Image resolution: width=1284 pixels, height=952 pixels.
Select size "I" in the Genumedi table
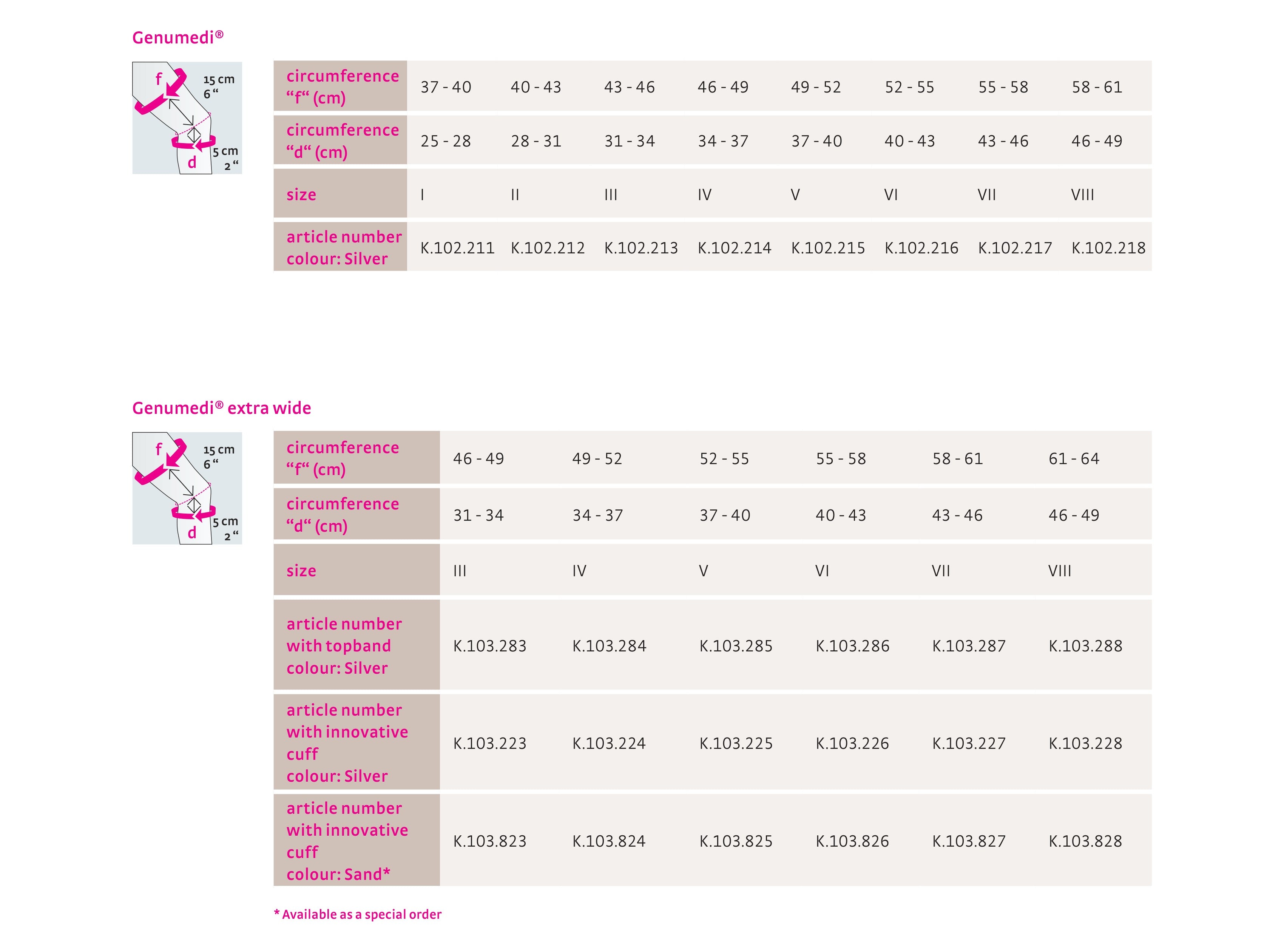point(423,195)
